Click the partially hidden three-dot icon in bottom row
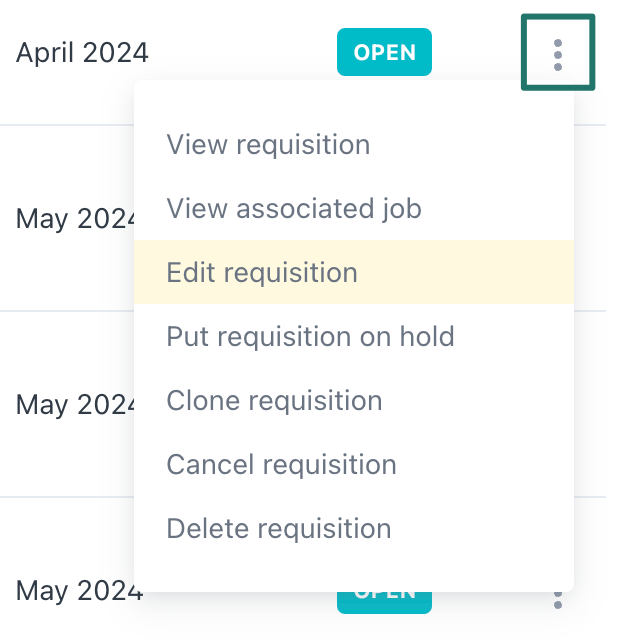Image resolution: width=620 pixels, height=642 pixels. (558, 600)
